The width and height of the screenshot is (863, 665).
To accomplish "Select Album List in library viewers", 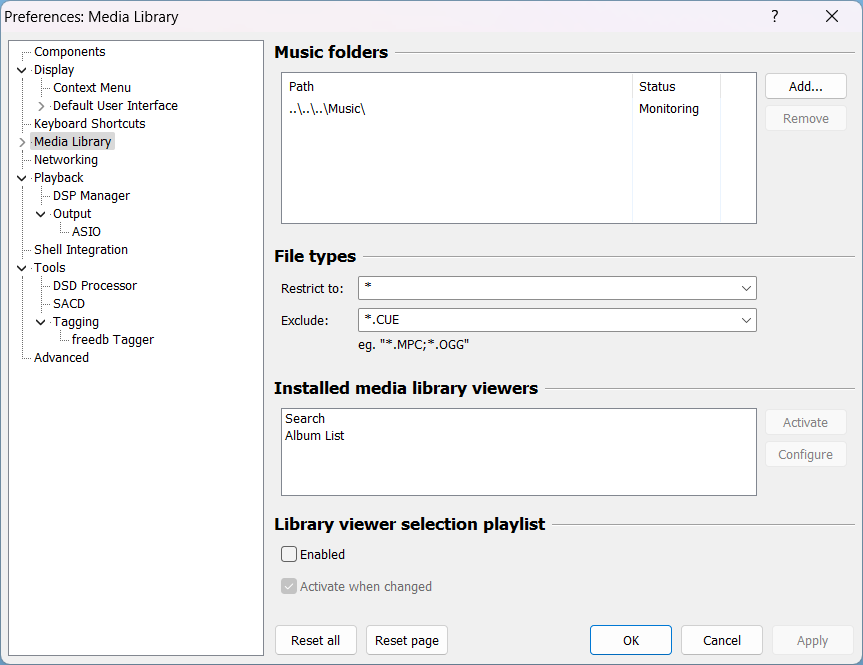I will pyautogui.click(x=314, y=436).
